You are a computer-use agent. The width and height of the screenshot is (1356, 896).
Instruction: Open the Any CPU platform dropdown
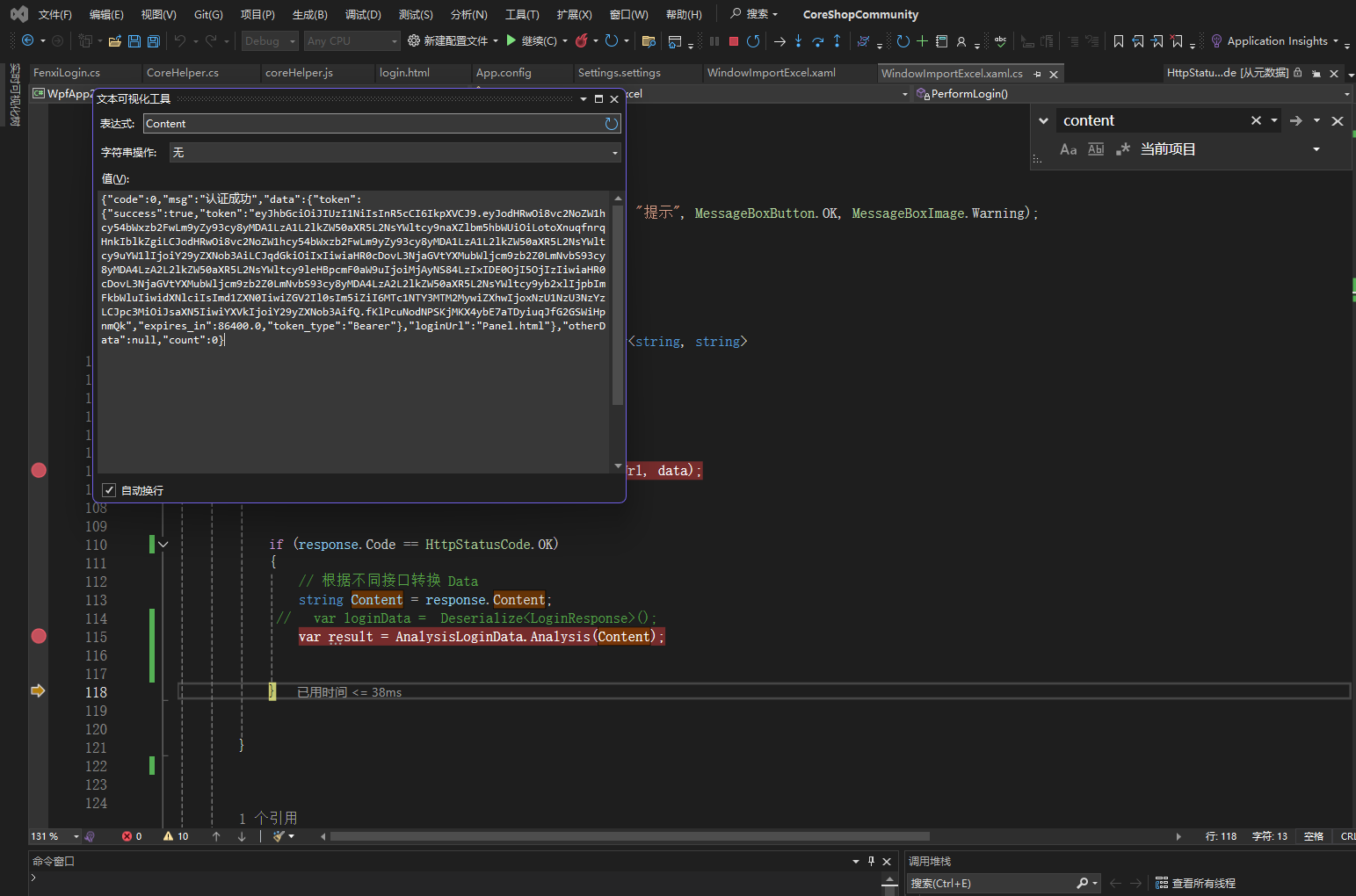pos(352,40)
